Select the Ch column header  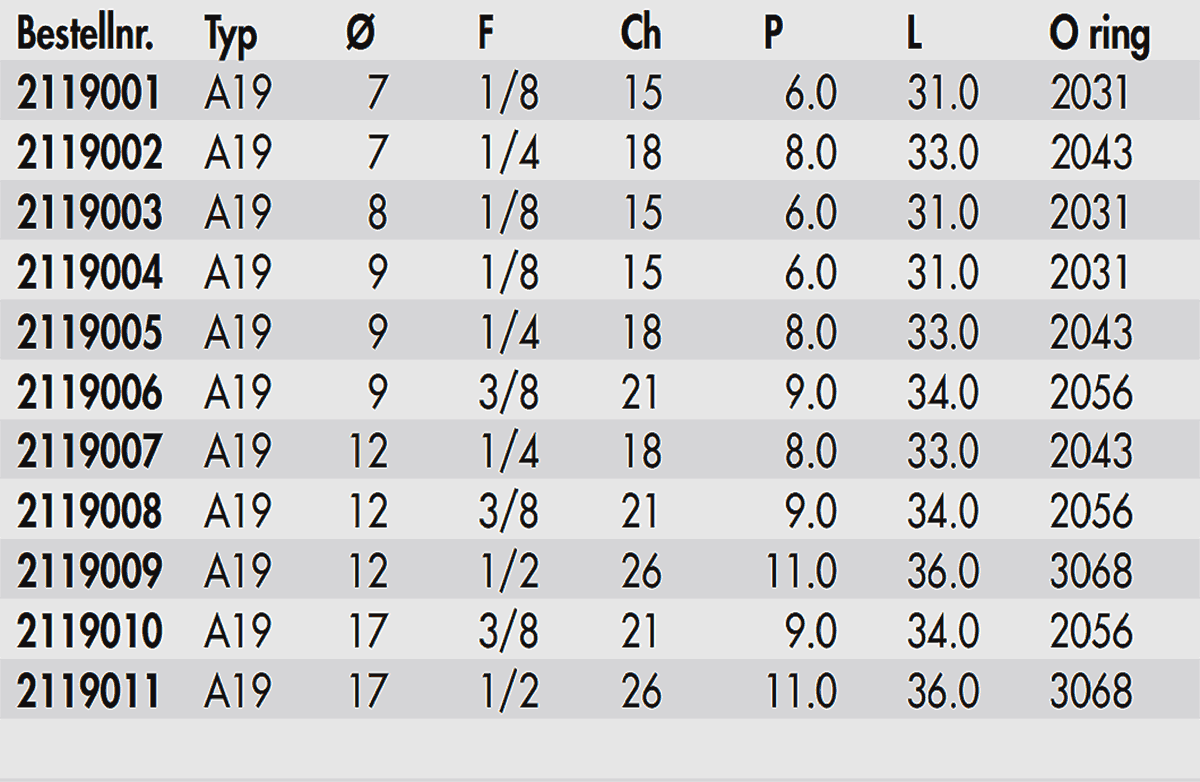(640, 35)
